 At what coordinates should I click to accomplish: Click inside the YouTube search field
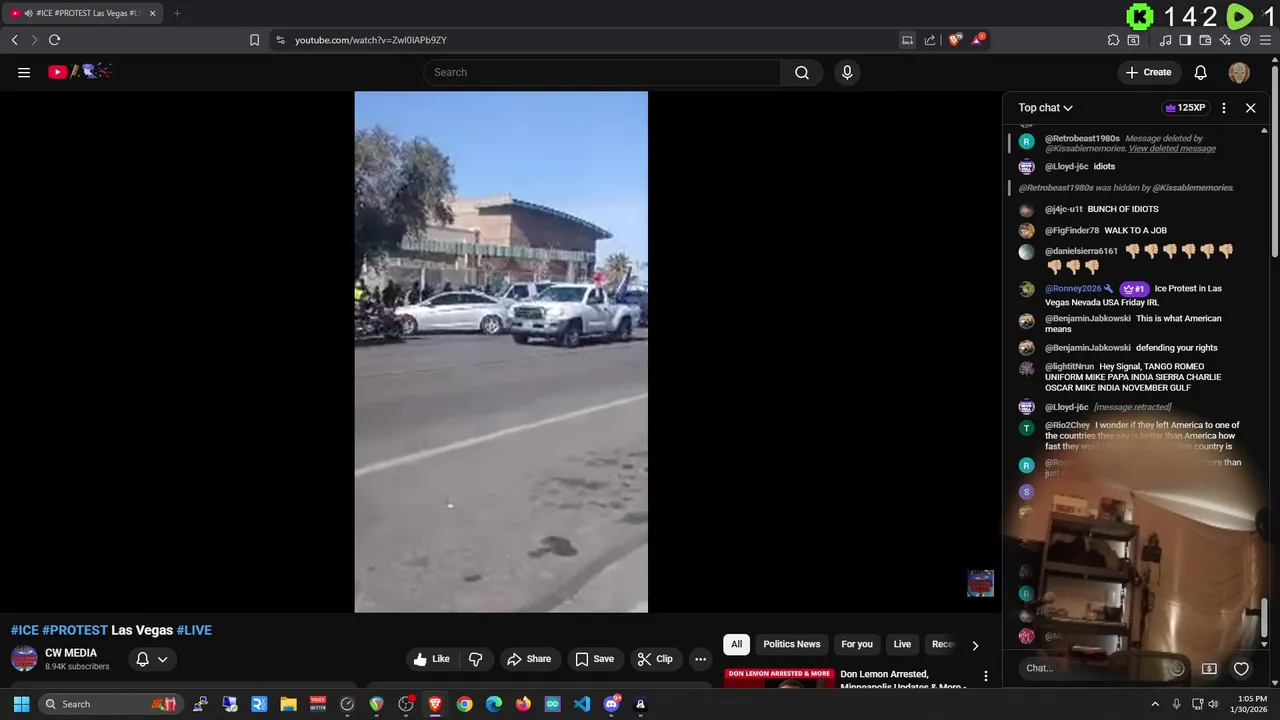(x=602, y=72)
